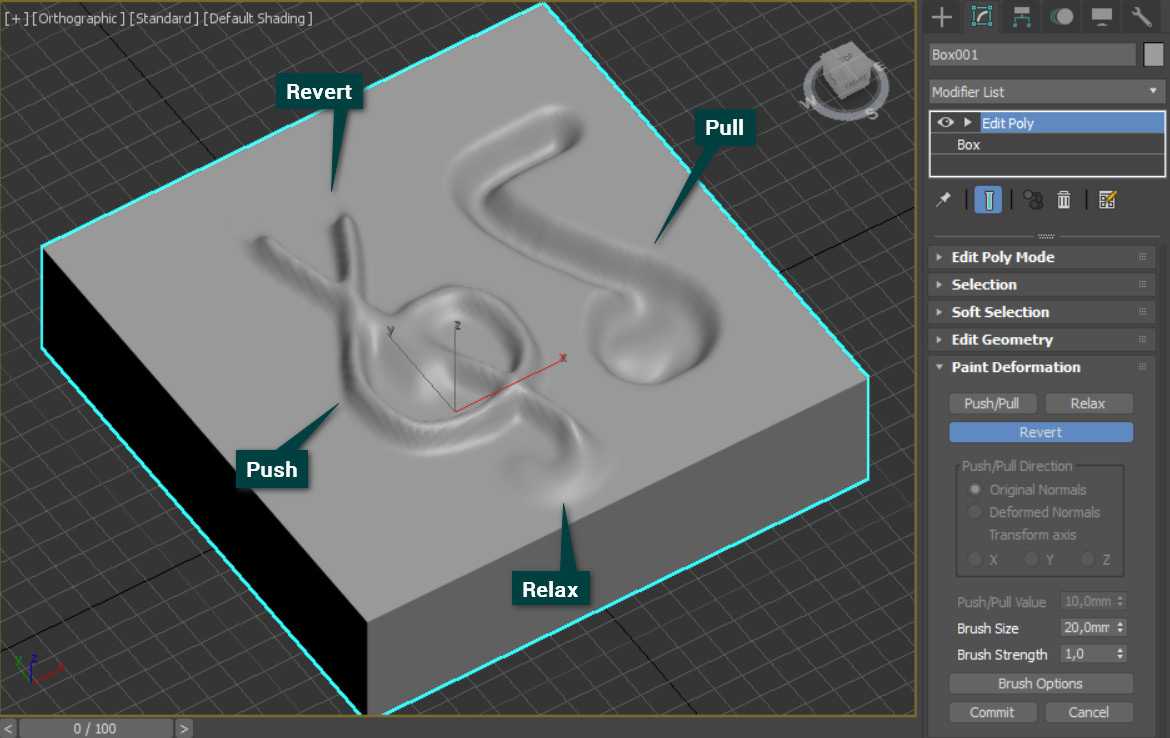Open the Motion panel icon
Image resolution: width=1170 pixels, height=738 pixels.
click(x=1061, y=16)
